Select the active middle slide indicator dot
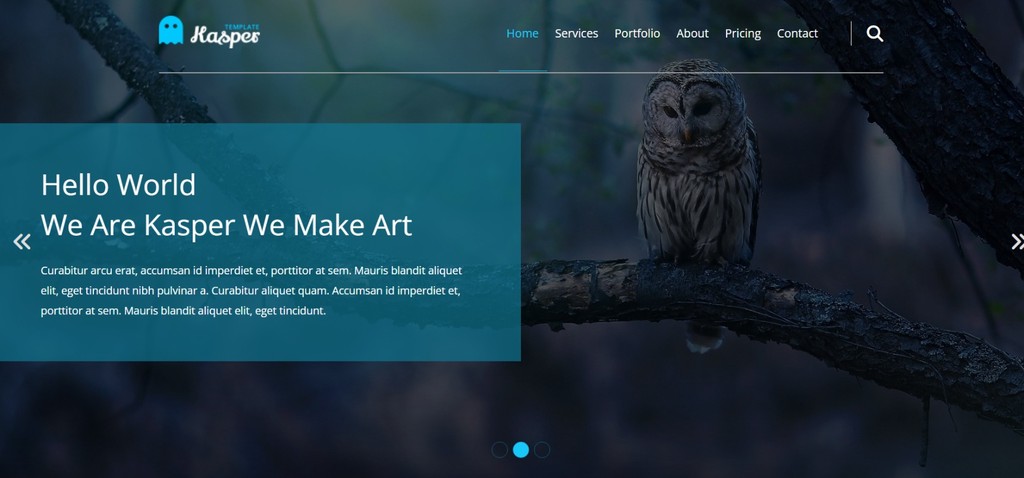Image resolution: width=1024 pixels, height=478 pixels. (520, 450)
